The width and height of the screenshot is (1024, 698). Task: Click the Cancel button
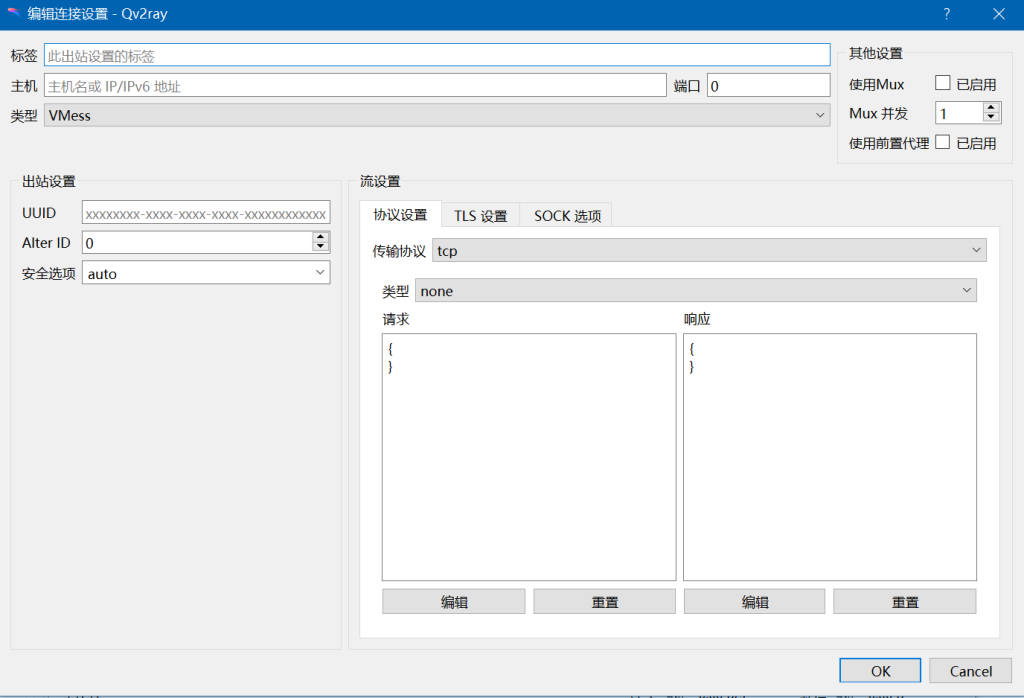click(x=970, y=671)
